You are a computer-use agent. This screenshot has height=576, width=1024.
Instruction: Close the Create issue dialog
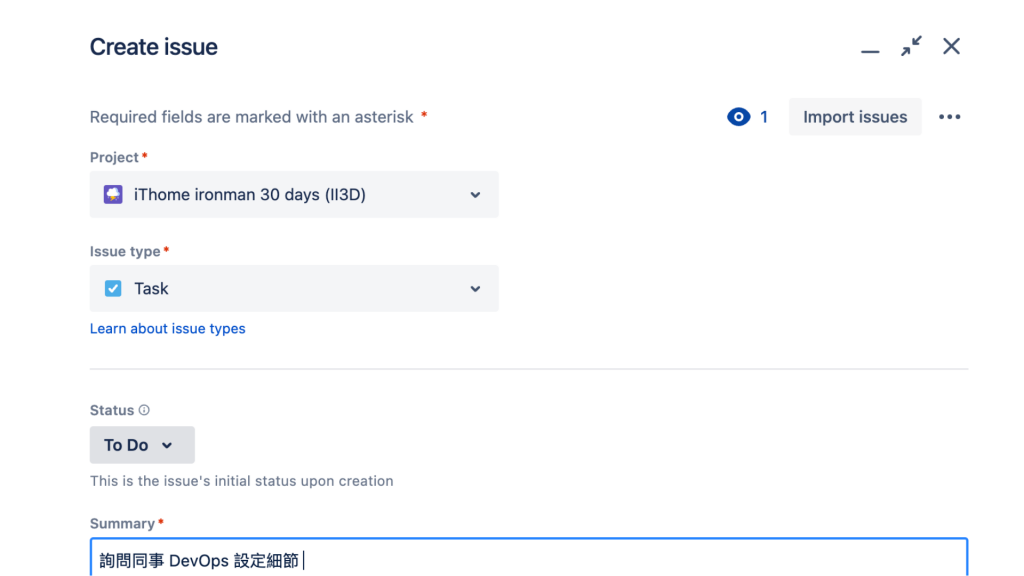951,47
